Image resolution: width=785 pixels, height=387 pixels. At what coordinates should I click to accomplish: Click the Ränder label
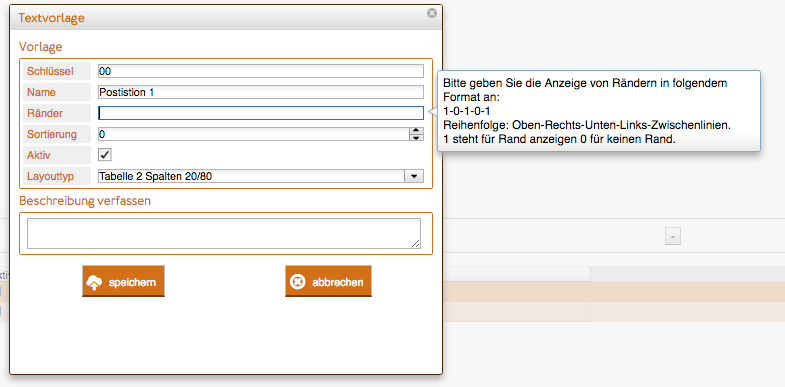coord(45,113)
